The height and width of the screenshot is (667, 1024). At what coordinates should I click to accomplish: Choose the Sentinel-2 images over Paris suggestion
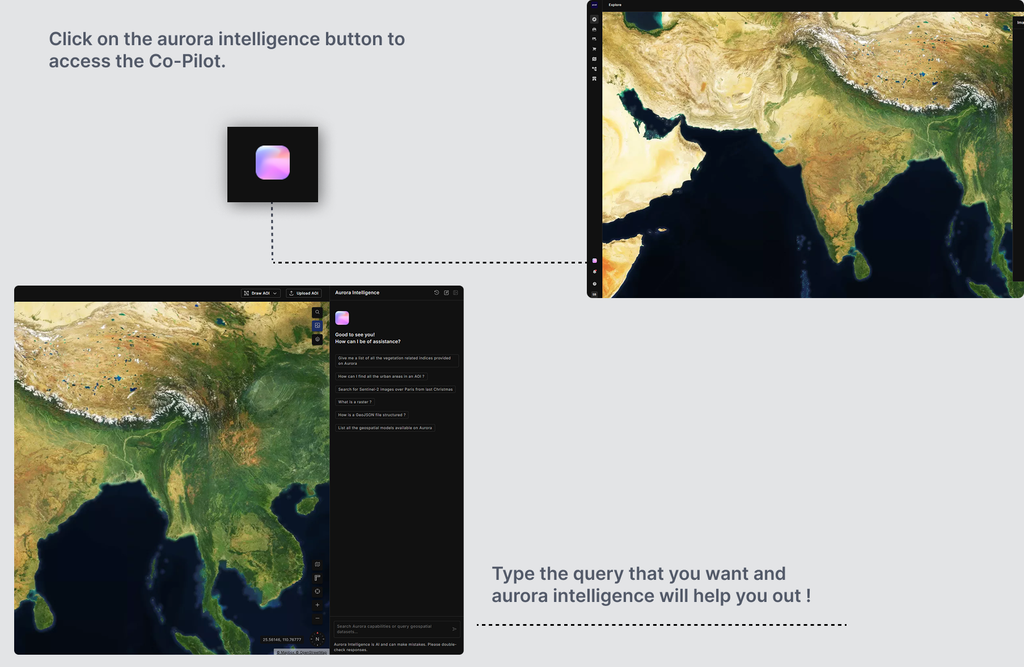[395, 389]
